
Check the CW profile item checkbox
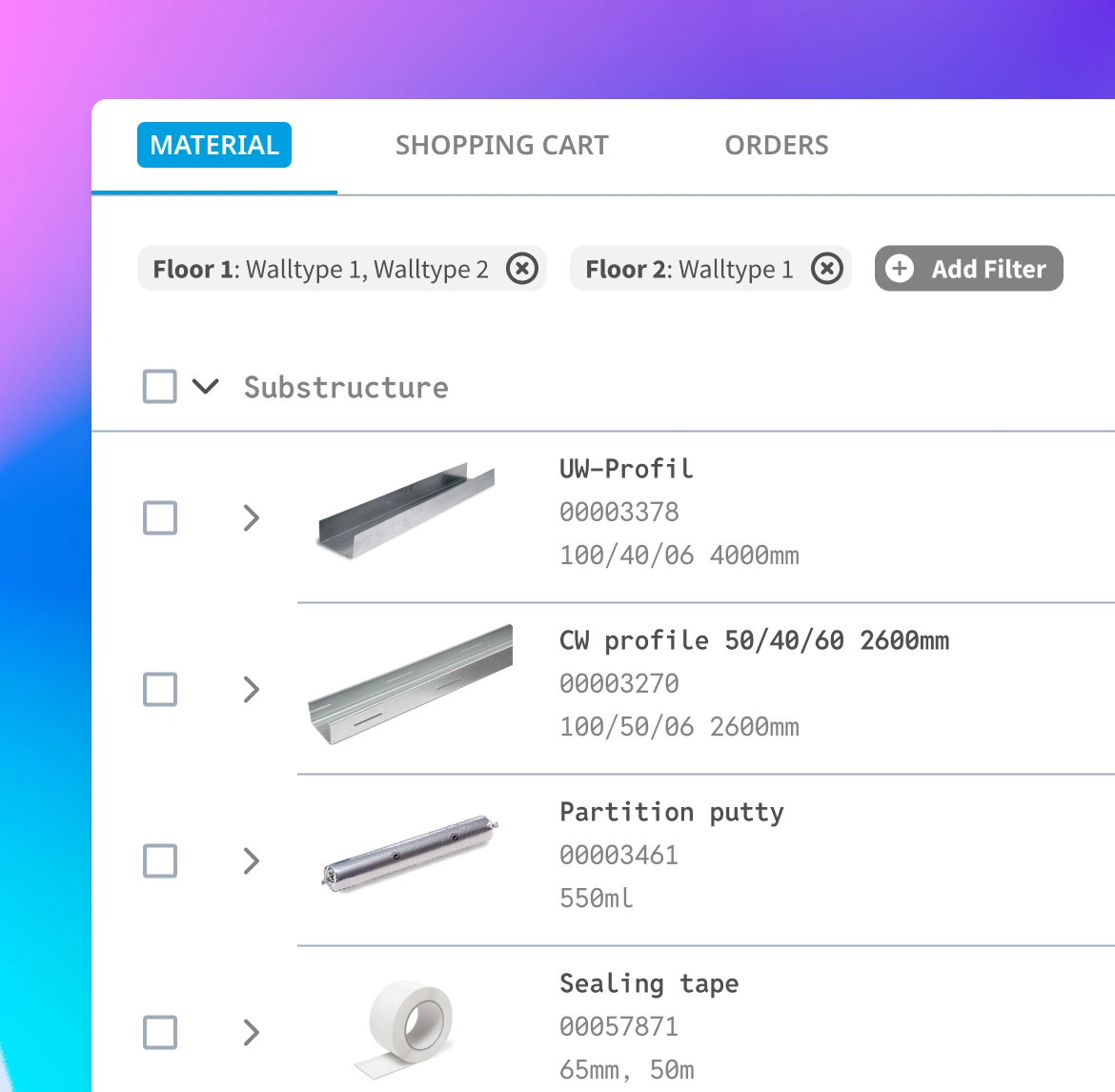(159, 689)
